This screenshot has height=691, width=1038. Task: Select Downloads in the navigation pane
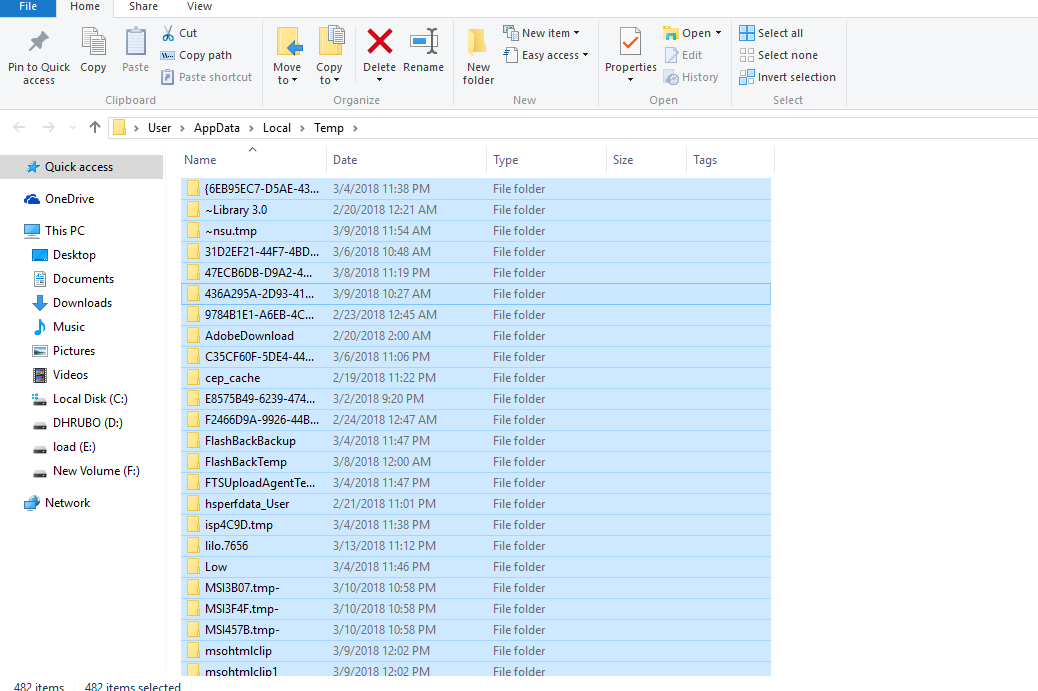click(x=82, y=303)
